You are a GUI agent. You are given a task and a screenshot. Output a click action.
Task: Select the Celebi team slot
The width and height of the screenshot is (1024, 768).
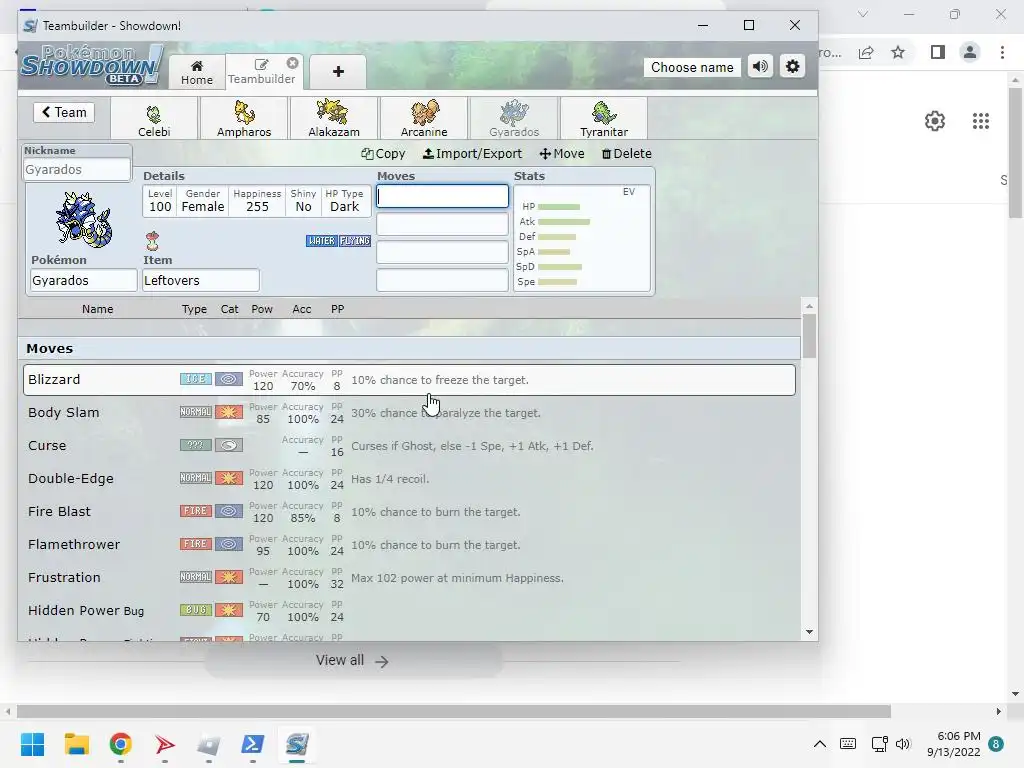[x=154, y=118]
